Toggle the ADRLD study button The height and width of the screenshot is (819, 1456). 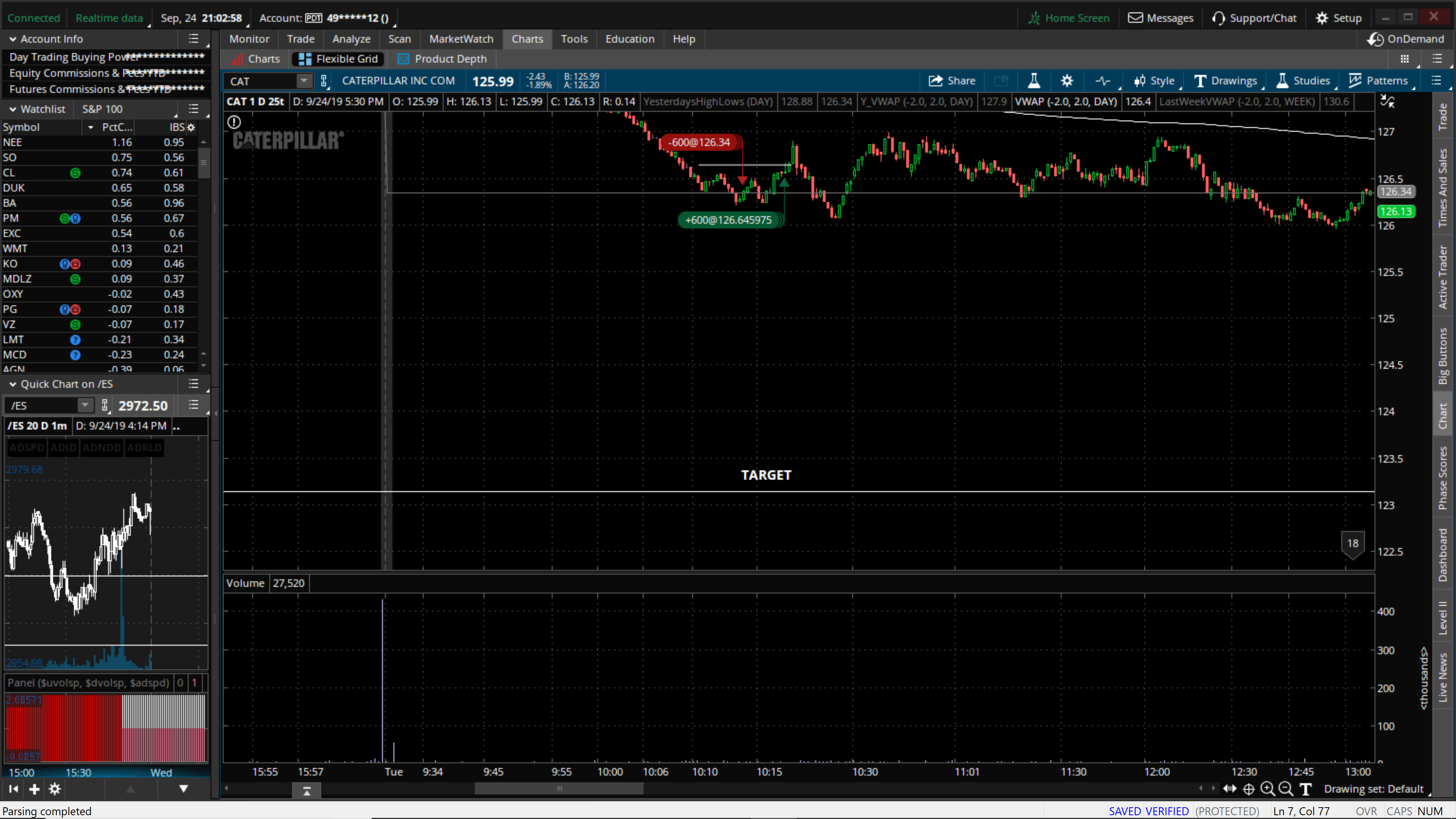click(x=144, y=448)
